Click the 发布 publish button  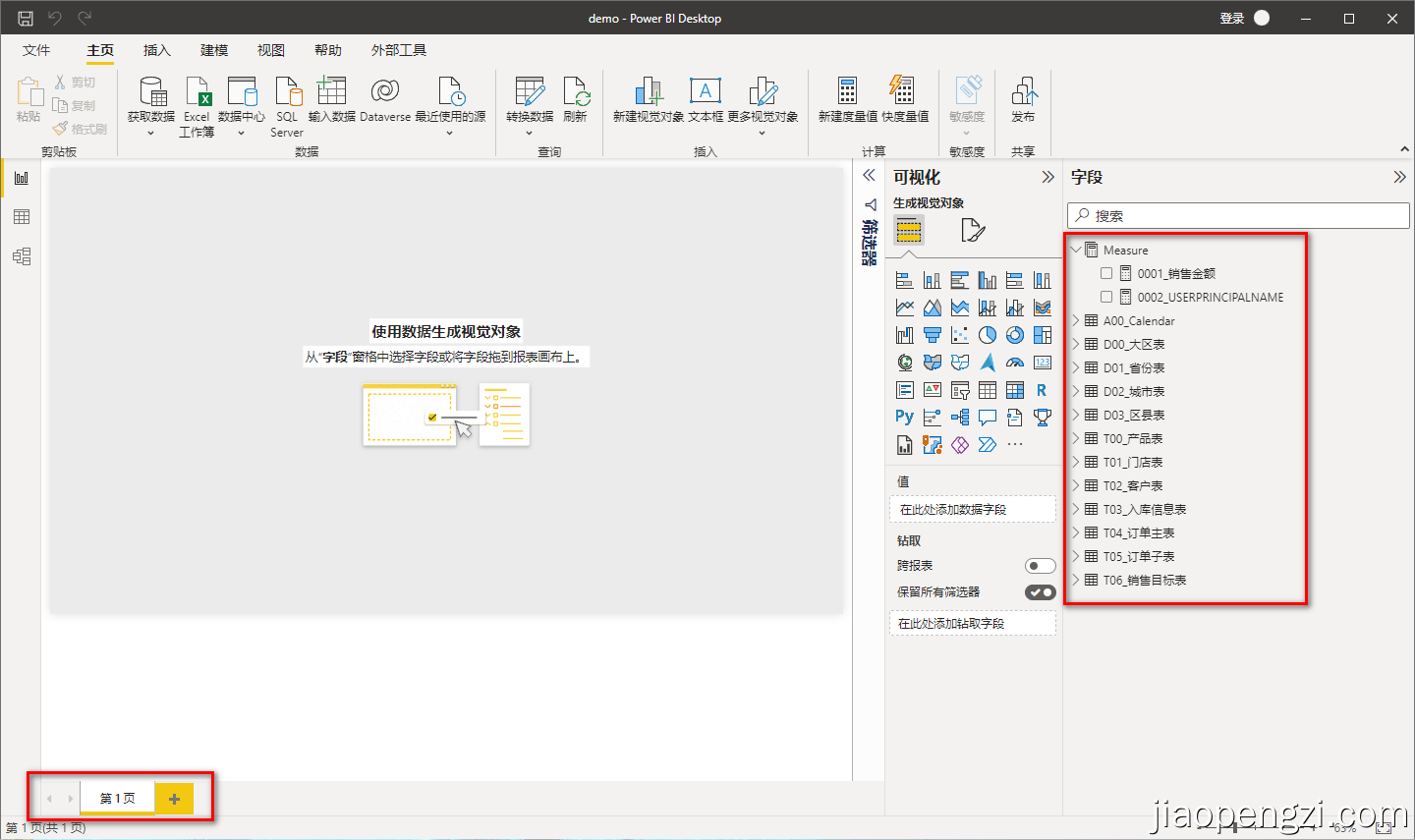[x=1023, y=100]
